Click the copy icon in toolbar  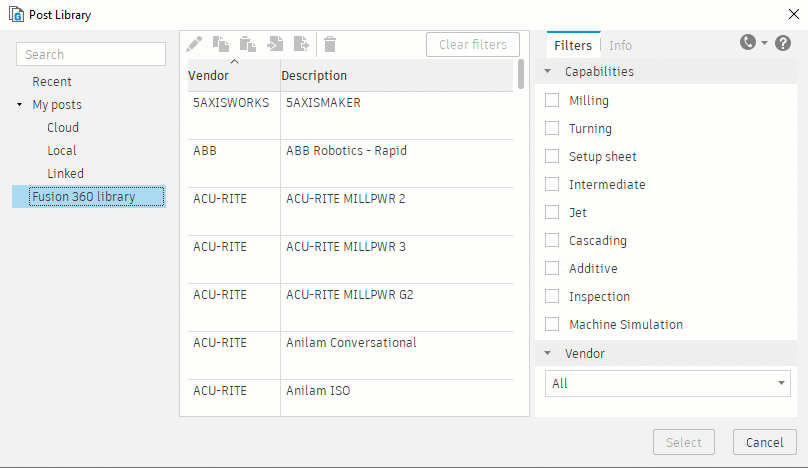[221, 44]
